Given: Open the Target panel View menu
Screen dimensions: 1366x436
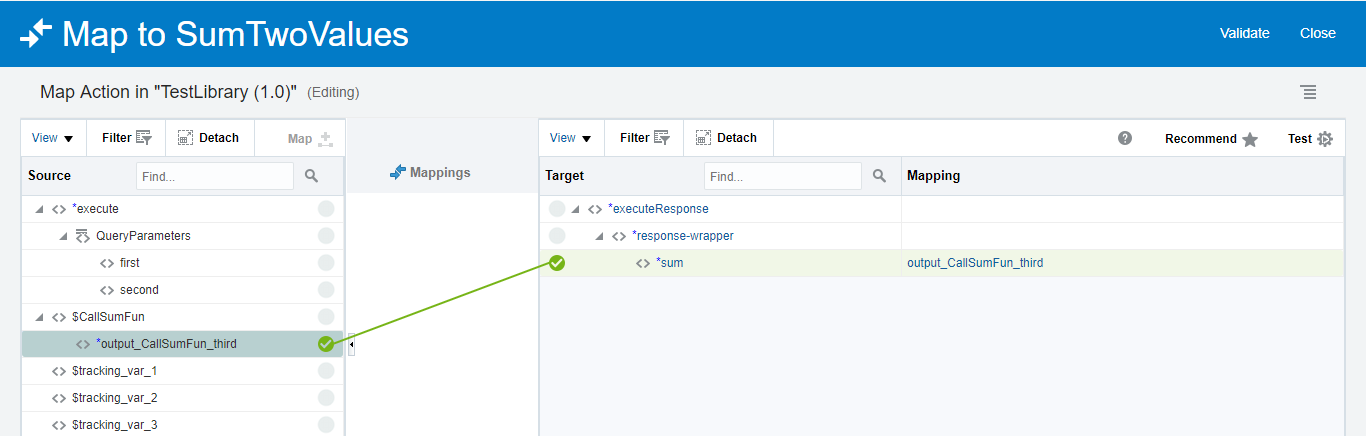Looking at the screenshot, I should pyautogui.click(x=570, y=138).
